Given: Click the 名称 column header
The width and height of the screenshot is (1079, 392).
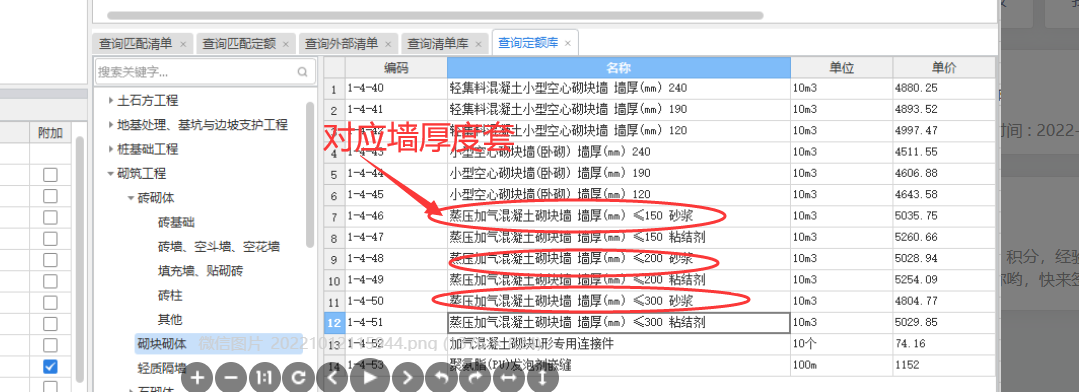Looking at the screenshot, I should point(619,67).
